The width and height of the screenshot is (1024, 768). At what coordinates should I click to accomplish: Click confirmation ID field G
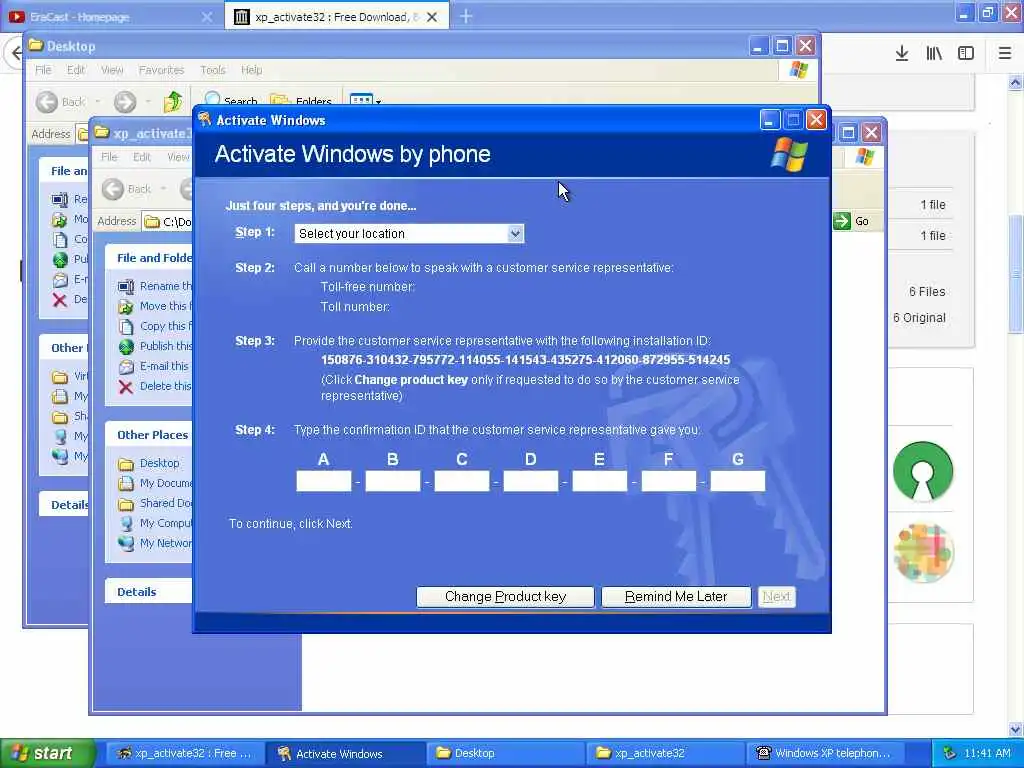click(x=738, y=481)
